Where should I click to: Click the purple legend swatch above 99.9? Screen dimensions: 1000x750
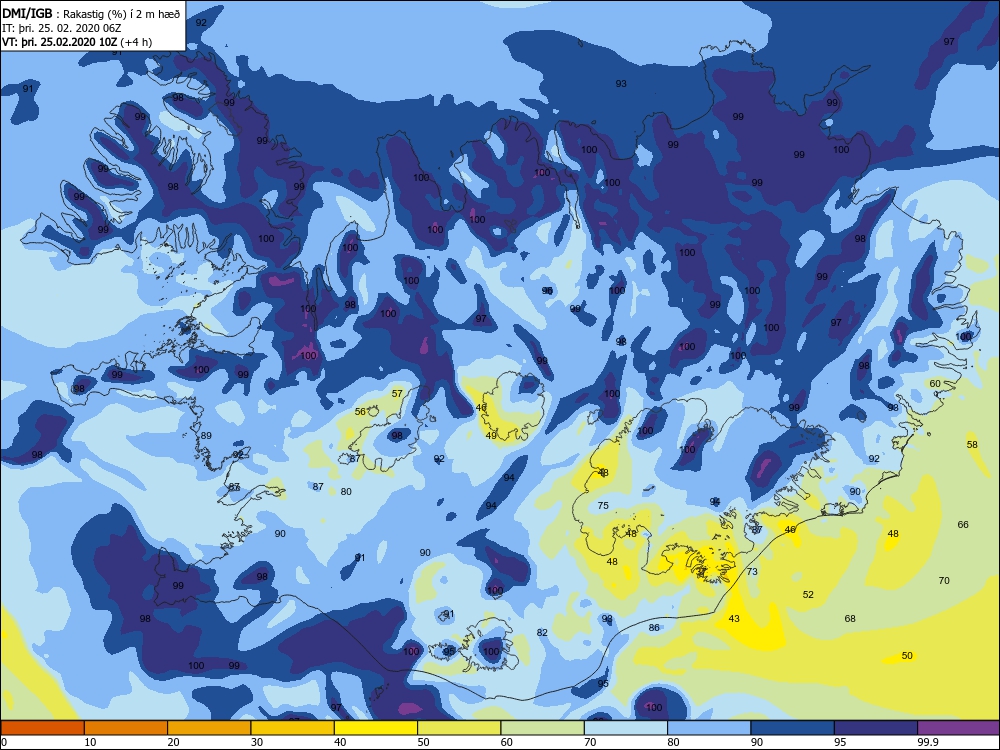959,728
